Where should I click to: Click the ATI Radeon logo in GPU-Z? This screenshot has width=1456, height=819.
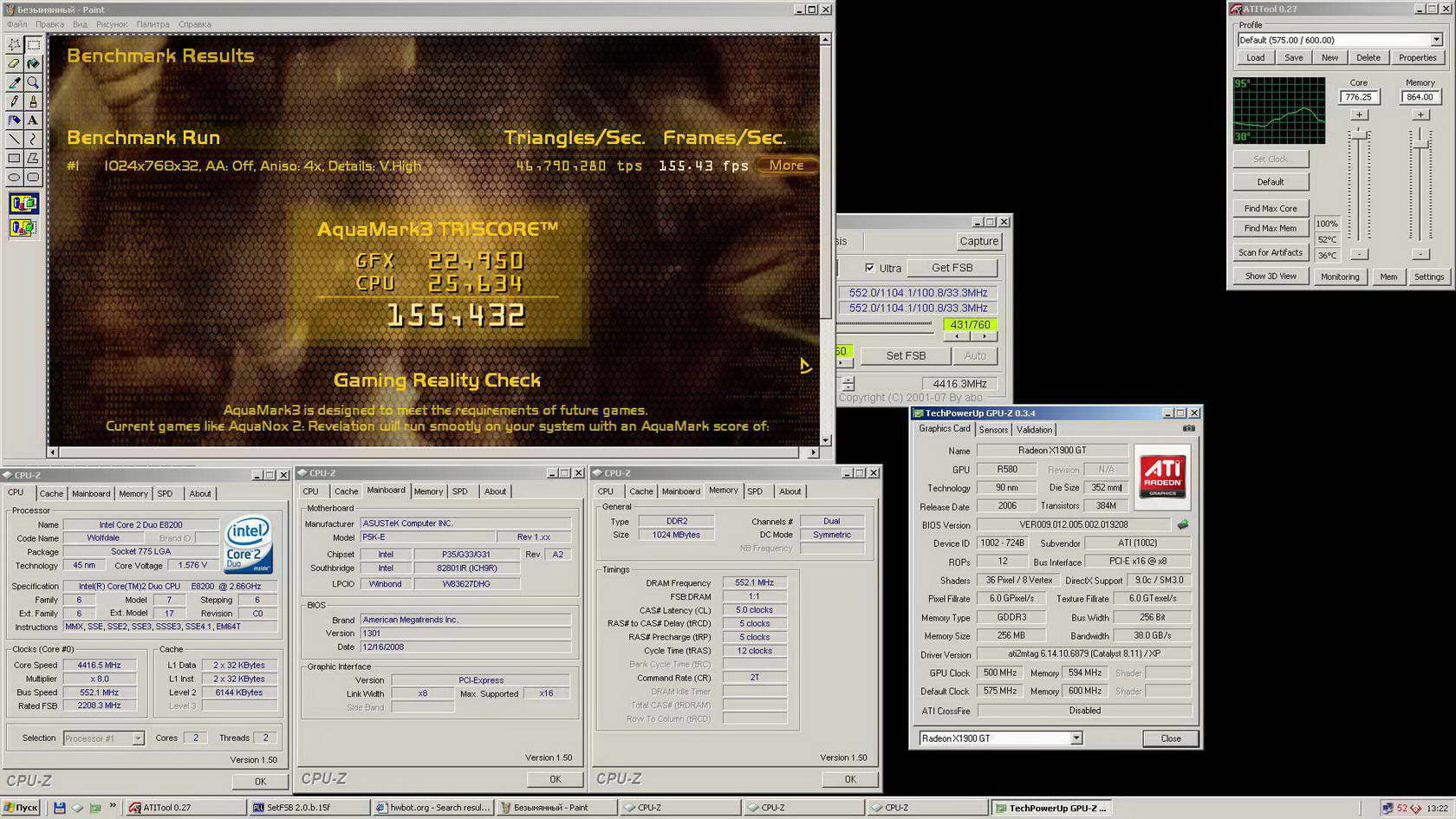1162,476
